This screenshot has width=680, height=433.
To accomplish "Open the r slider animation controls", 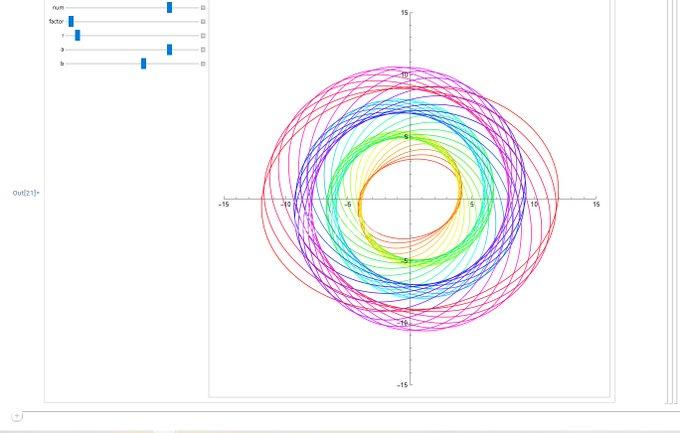I will pyautogui.click(x=203, y=35).
